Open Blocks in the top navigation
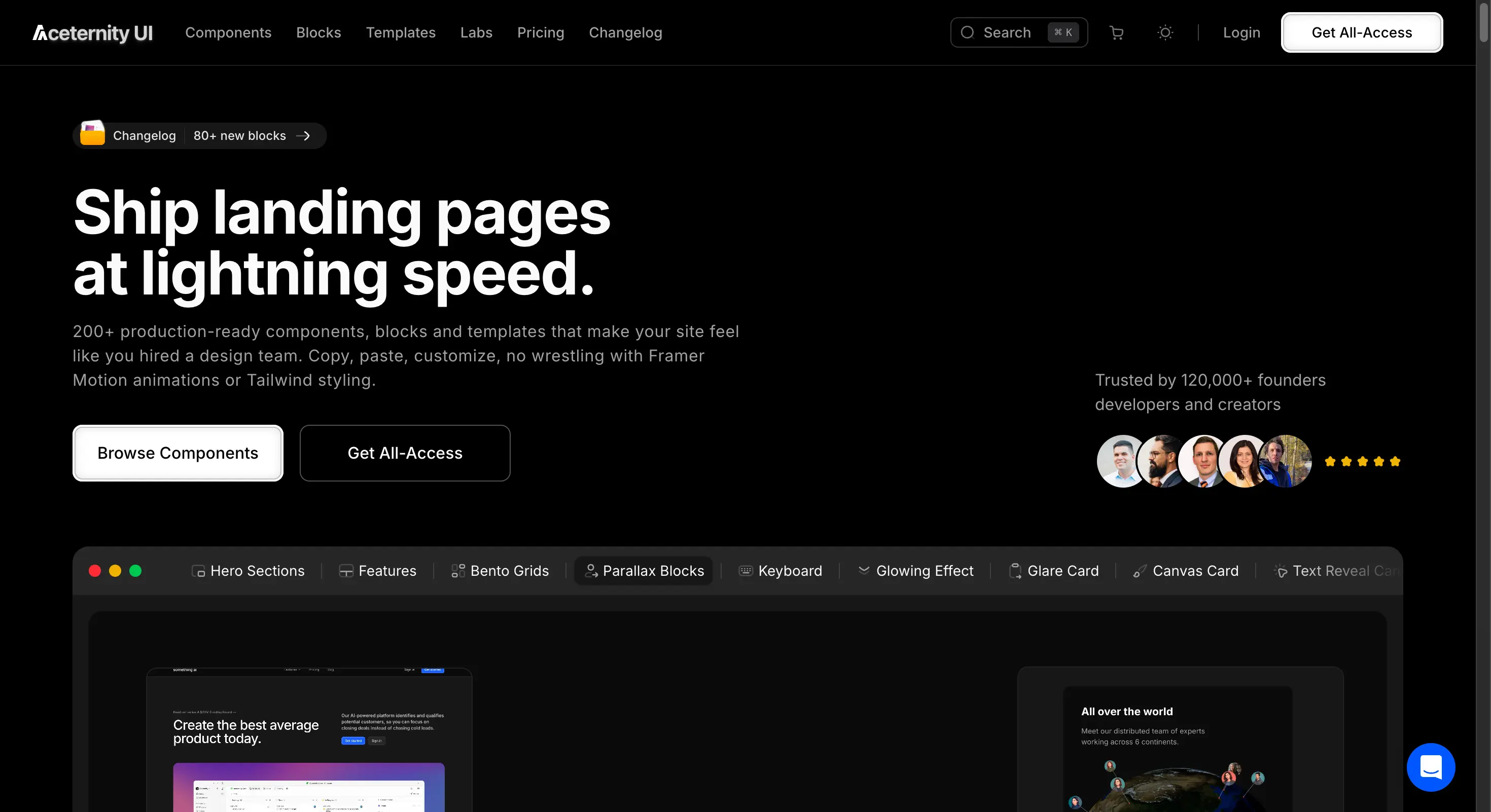Image resolution: width=1491 pixels, height=812 pixels. pyautogui.click(x=319, y=33)
